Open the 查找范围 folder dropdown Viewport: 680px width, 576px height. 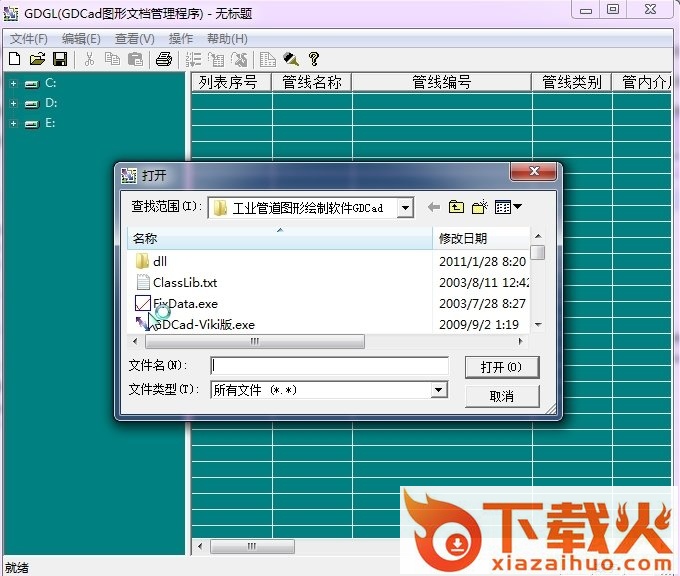405,208
